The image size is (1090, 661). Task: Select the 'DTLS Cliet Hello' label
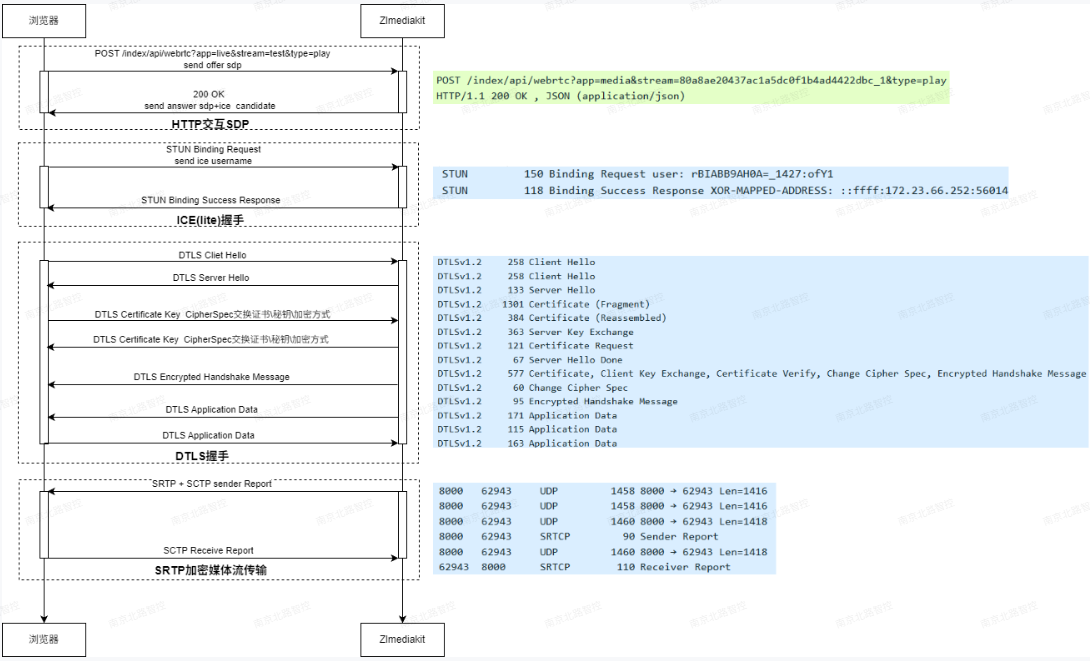coord(212,255)
